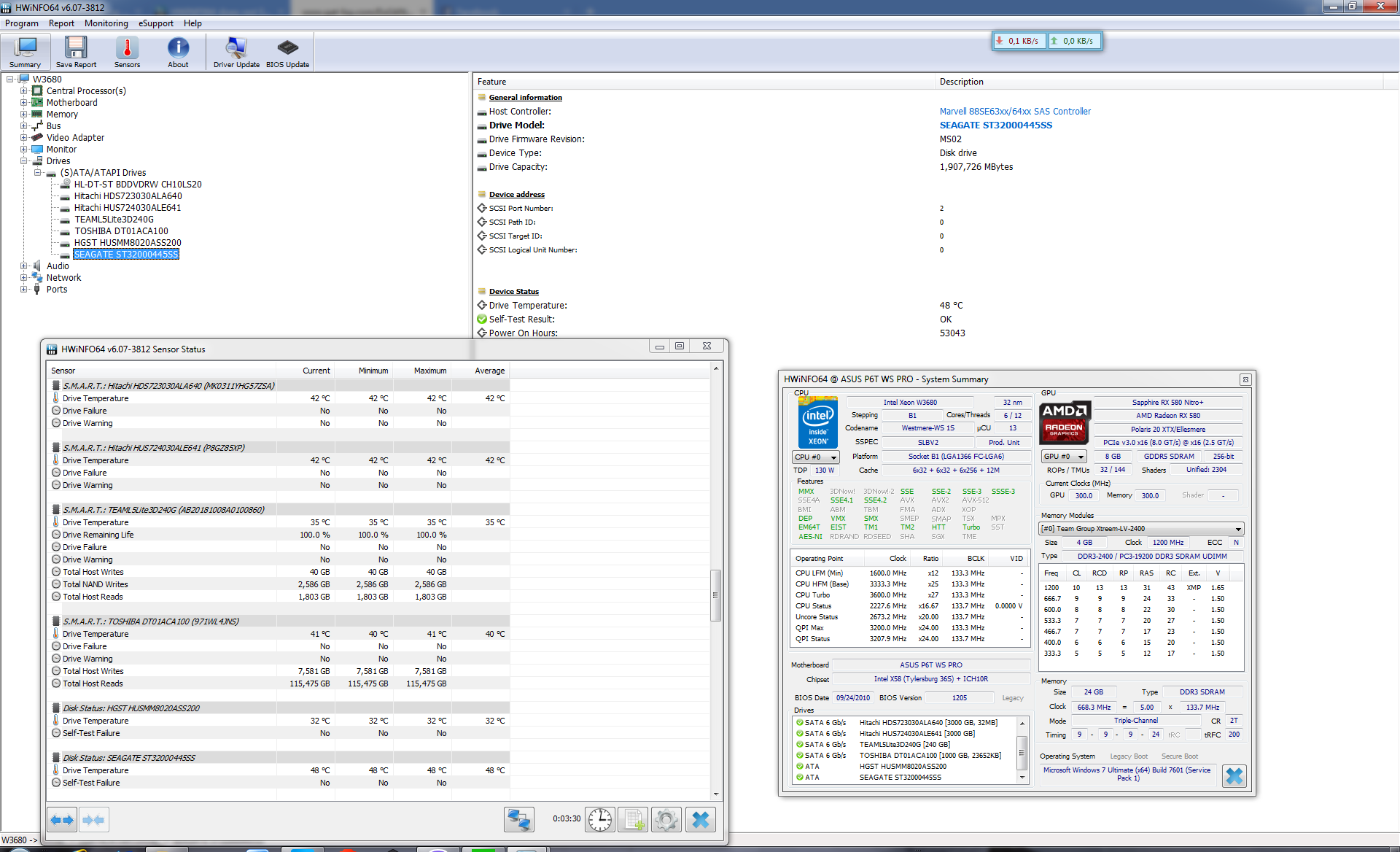The image size is (1400, 852).
Task: Open the Sensors thermometer icon
Action: pos(127,52)
